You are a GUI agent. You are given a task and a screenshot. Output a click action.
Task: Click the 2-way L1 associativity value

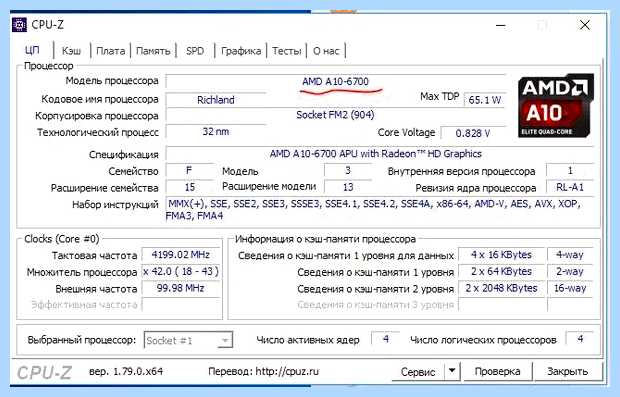[570, 271]
